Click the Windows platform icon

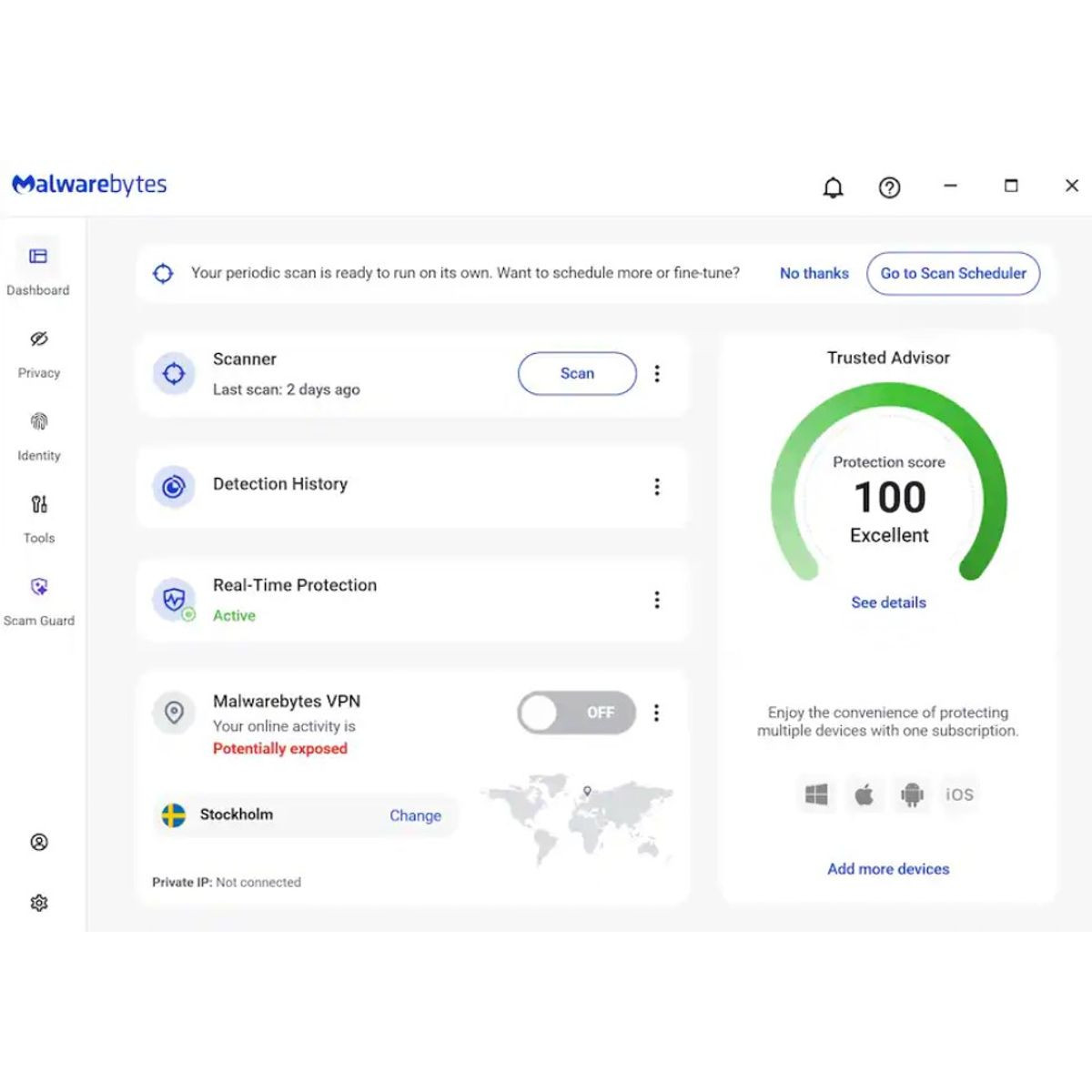click(x=816, y=794)
